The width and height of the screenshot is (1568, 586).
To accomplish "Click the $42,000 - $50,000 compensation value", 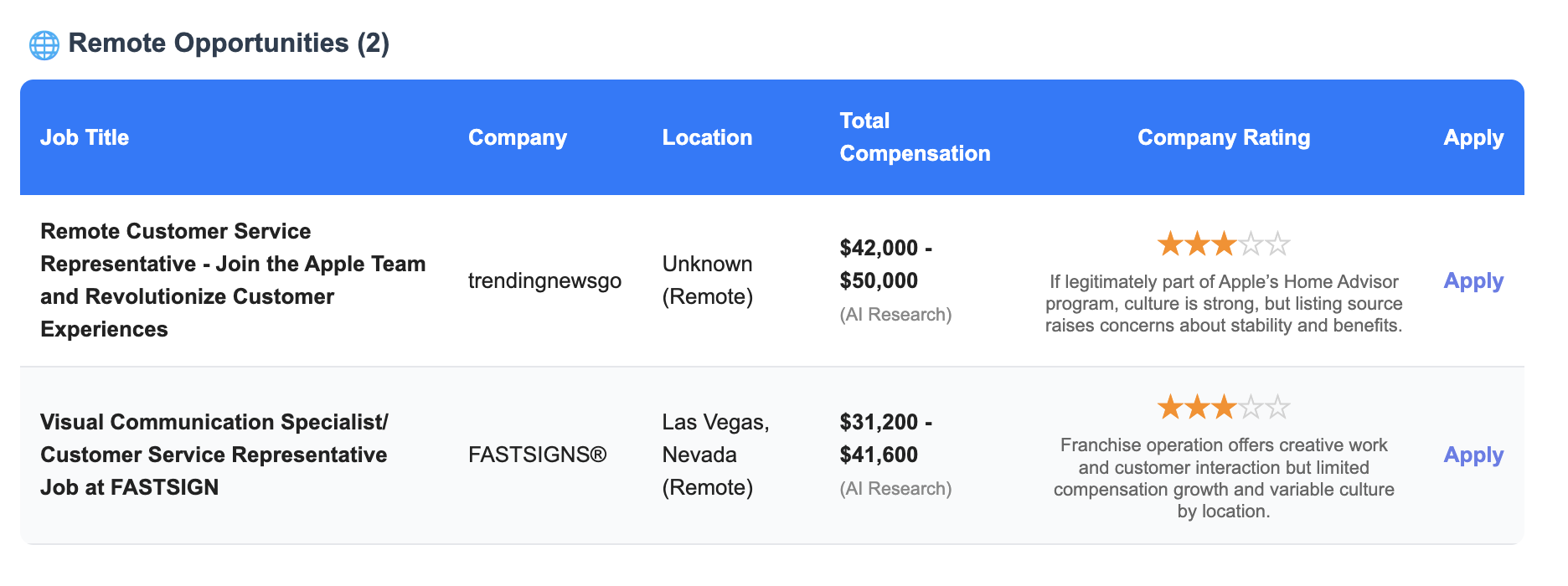I will tap(886, 264).
